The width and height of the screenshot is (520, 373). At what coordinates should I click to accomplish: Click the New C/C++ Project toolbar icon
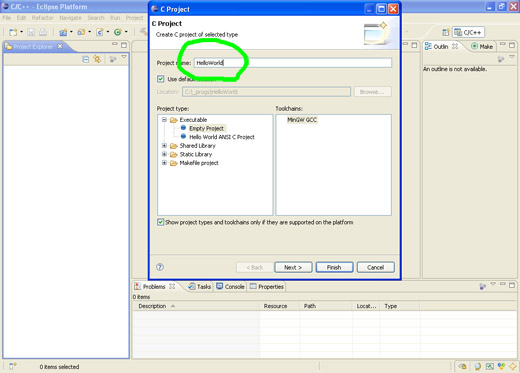click(63, 32)
